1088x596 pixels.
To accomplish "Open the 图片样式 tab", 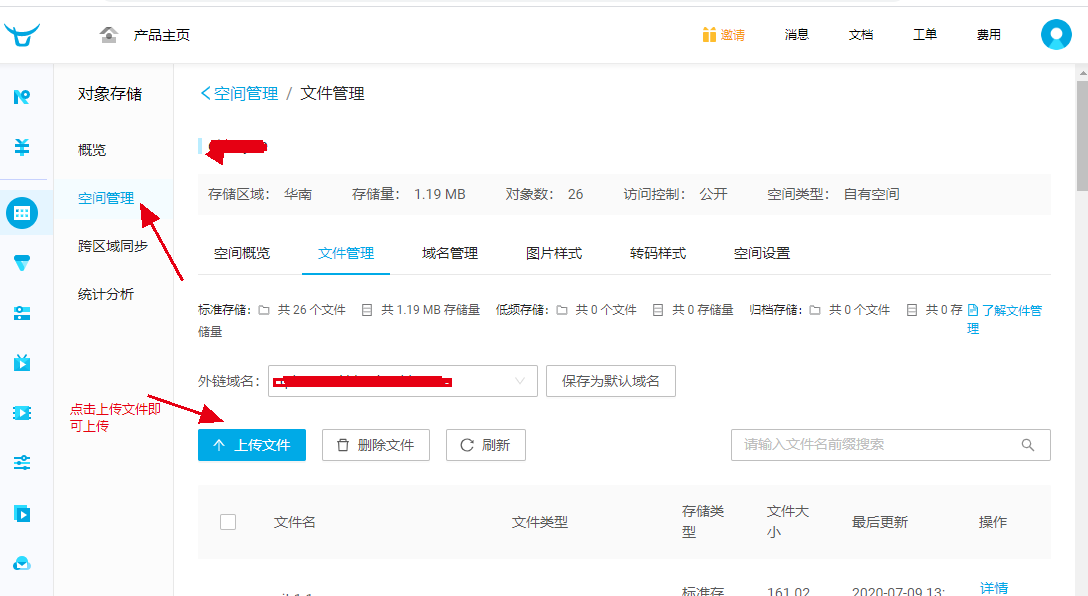I will (554, 253).
